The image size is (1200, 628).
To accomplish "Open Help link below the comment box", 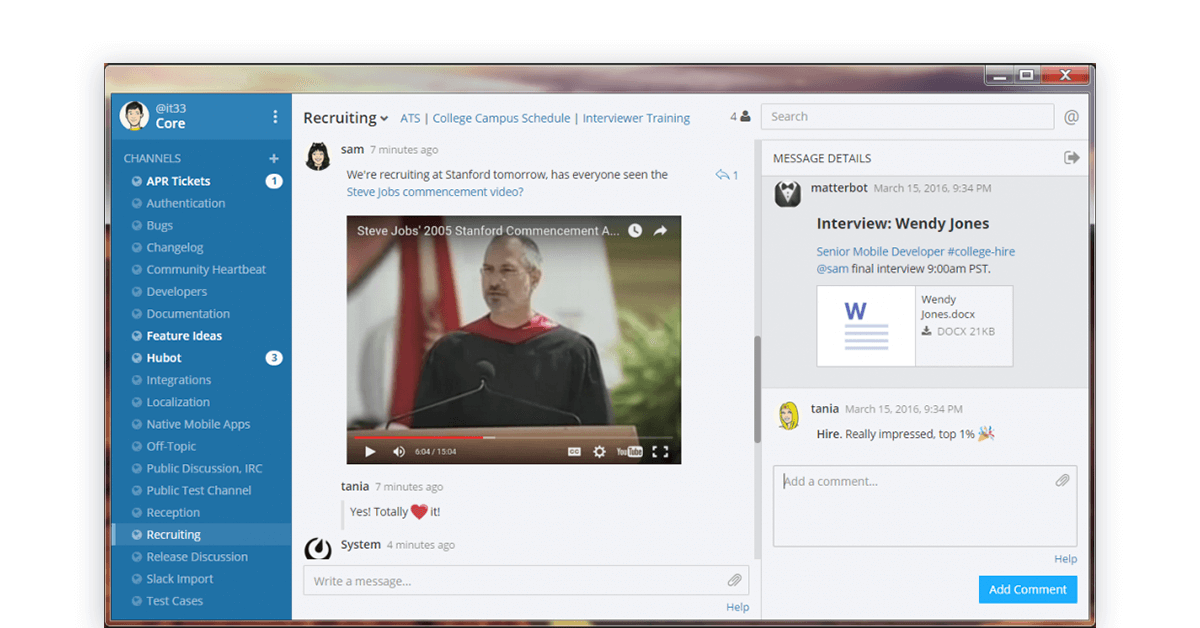I will [1065, 559].
